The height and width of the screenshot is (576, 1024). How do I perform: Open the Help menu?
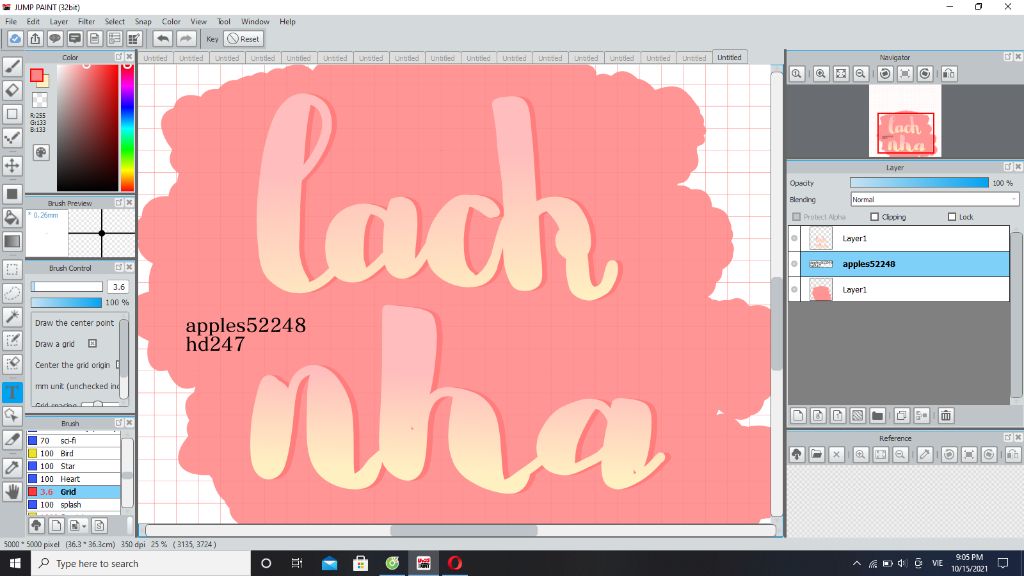tap(287, 22)
